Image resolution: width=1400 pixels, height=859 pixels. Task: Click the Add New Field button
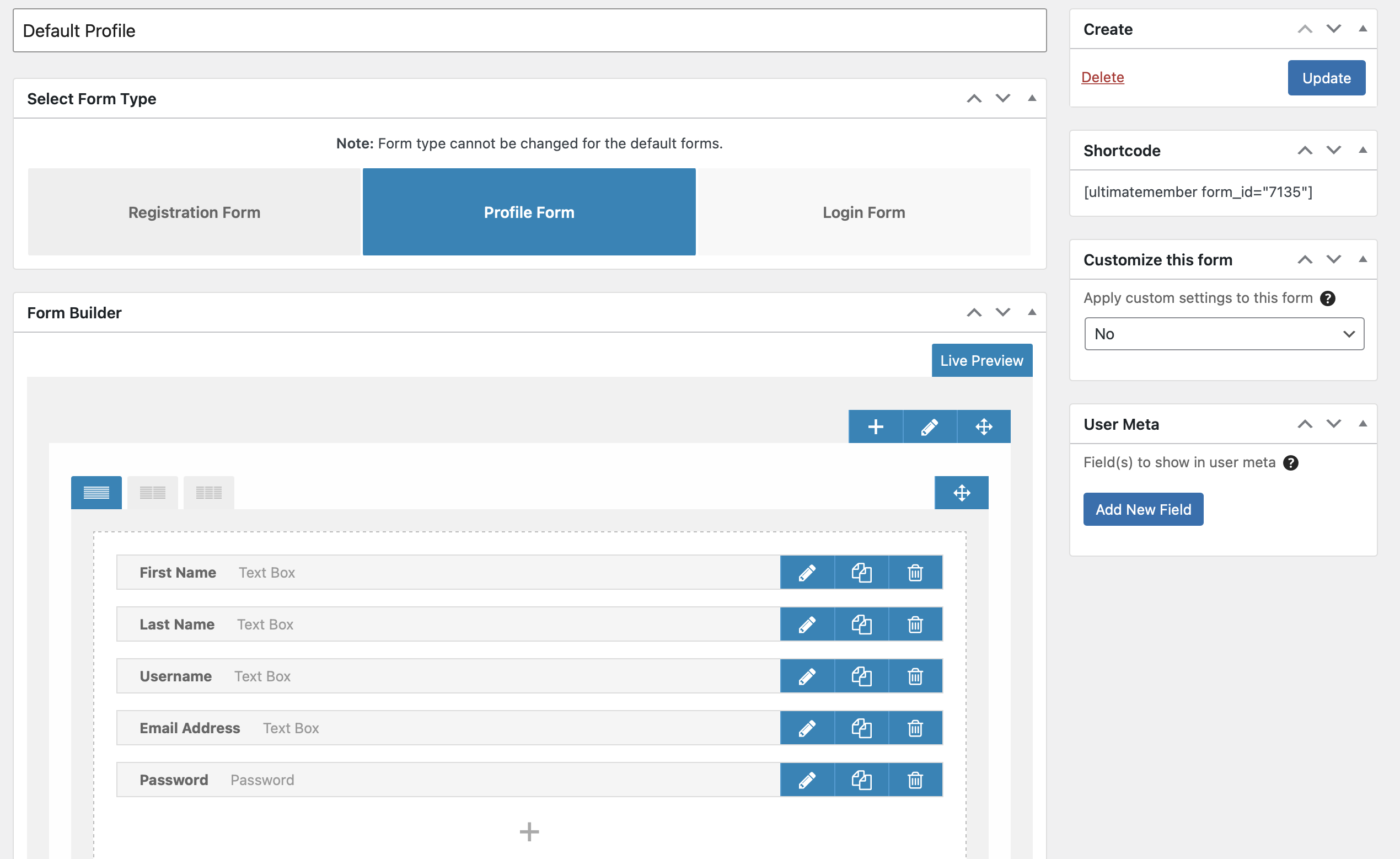tap(1144, 510)
